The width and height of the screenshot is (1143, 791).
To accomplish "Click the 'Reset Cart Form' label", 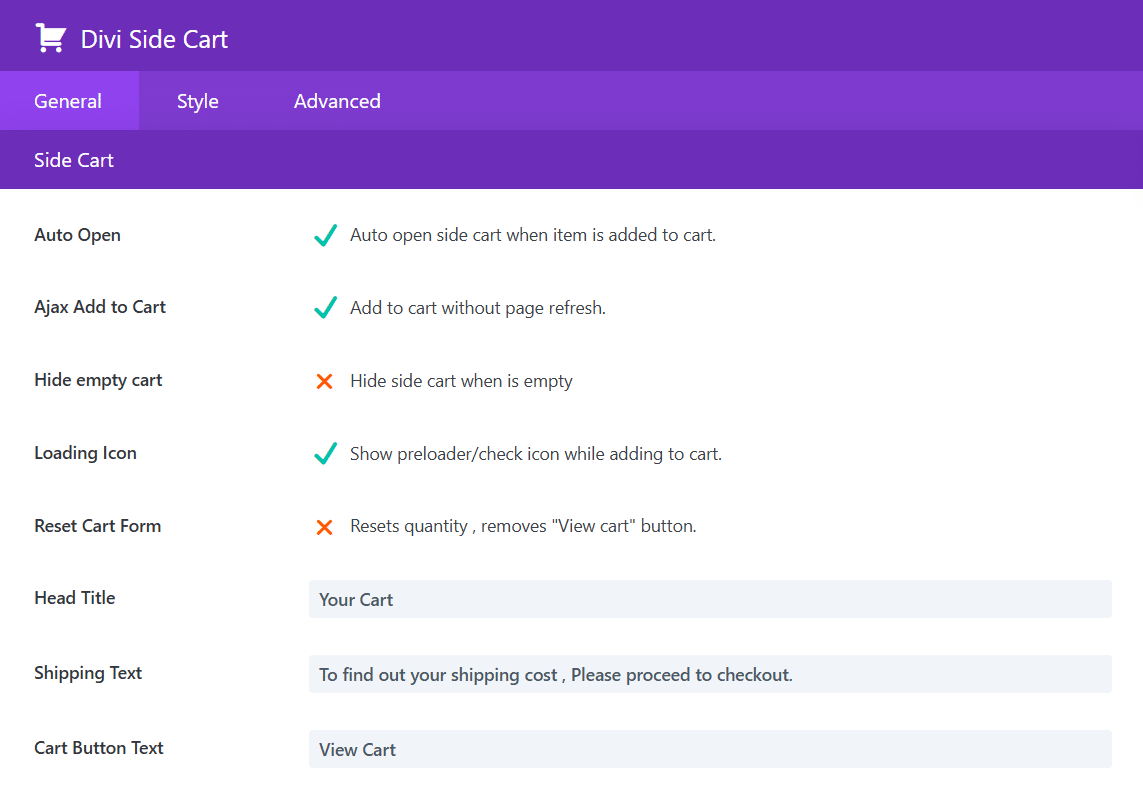I will click(x=98, y=526).
